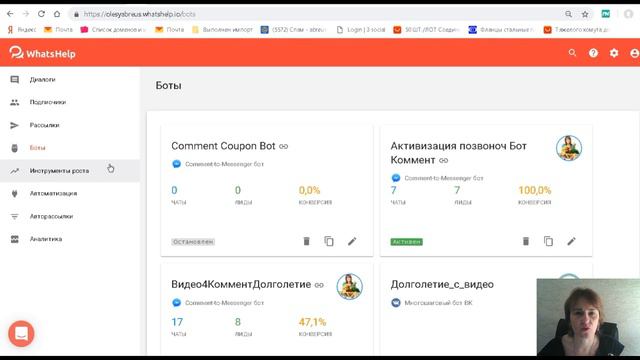Image resolution: width=640 pixels, height=360 pixels.
Task: Click the growth chart icon in the sidebar
Action: pos(15,171)
